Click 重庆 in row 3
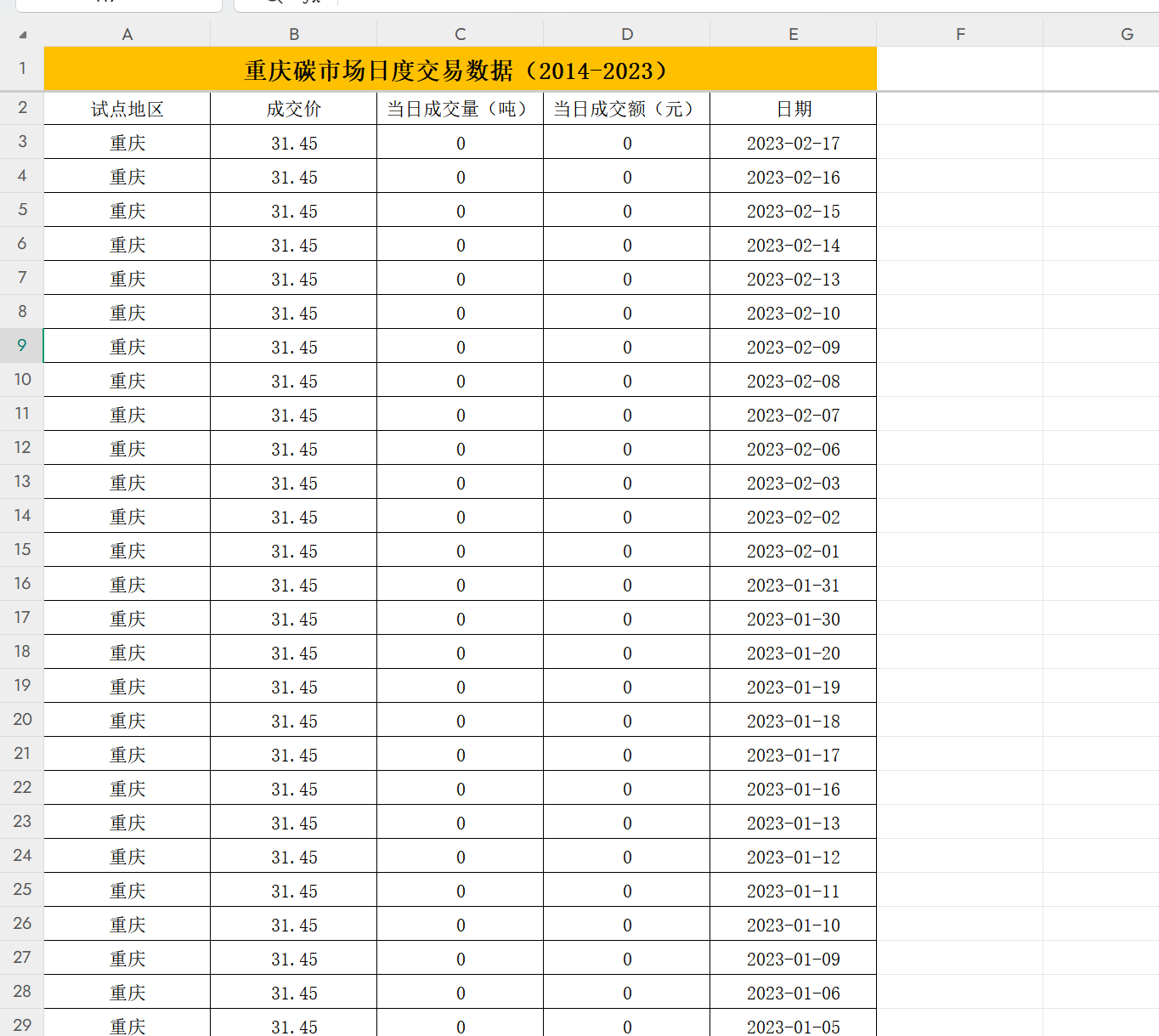Screen dimensions: 1159x1036 pos(127,143)
